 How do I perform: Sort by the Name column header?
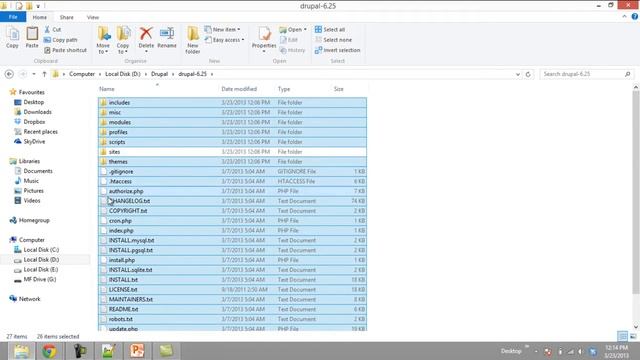158,89
